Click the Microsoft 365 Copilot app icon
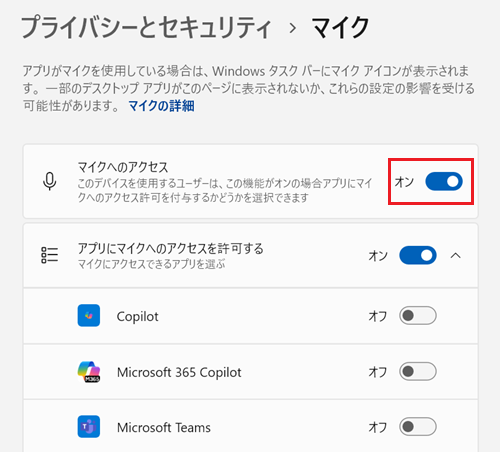Image resolution: width=500 pixels, height=452 pixels. pos(89,371)
